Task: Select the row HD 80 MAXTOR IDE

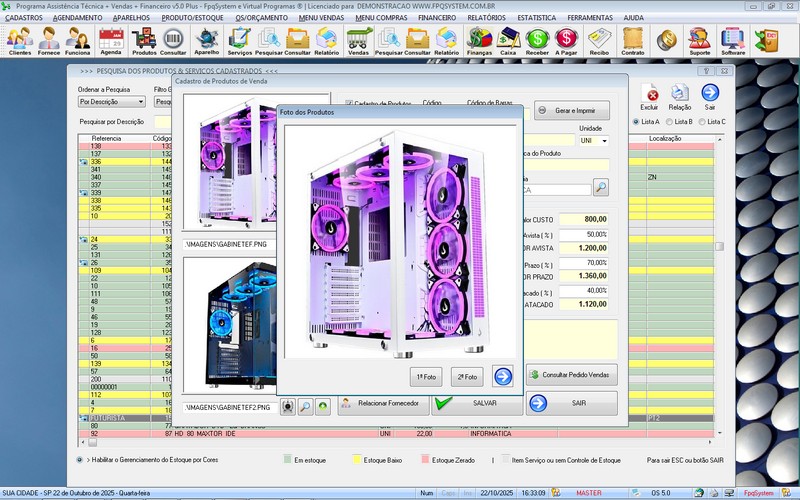Action: [396, 434]
